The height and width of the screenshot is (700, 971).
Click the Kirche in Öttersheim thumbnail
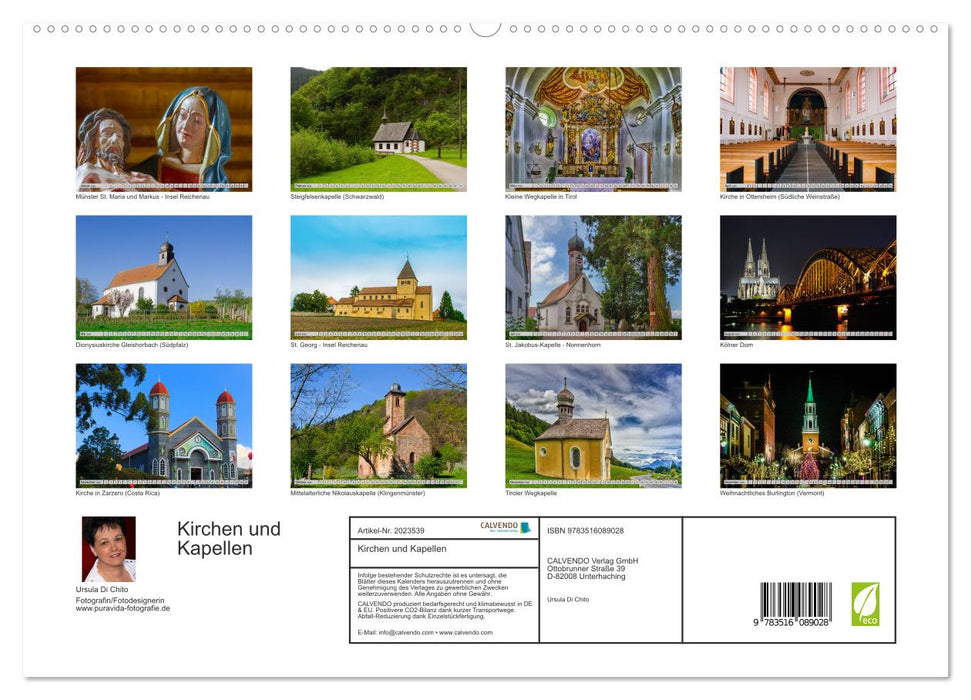pyautogui.click(x=805, y=128)
